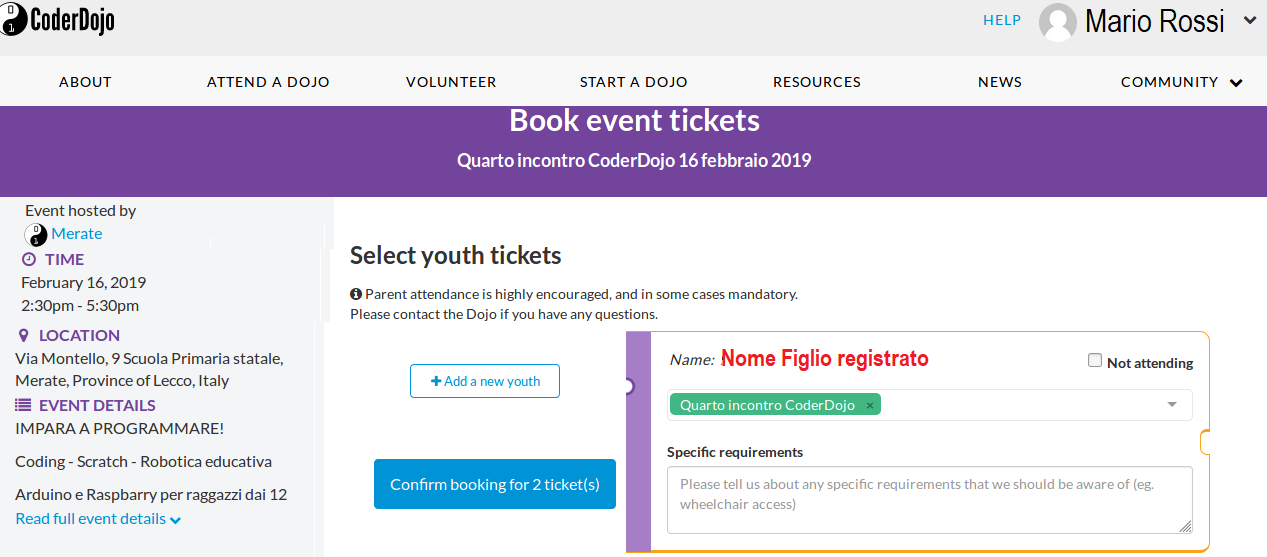Click Confirm booking for 2 ticket(s)
1267x557 pixels.
[x=495, y=484]
